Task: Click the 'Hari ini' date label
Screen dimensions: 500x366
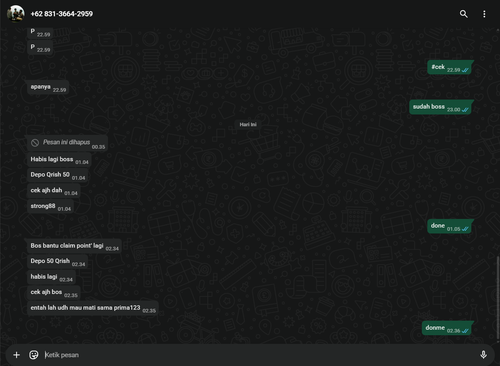Action: (x=248, y=124)
